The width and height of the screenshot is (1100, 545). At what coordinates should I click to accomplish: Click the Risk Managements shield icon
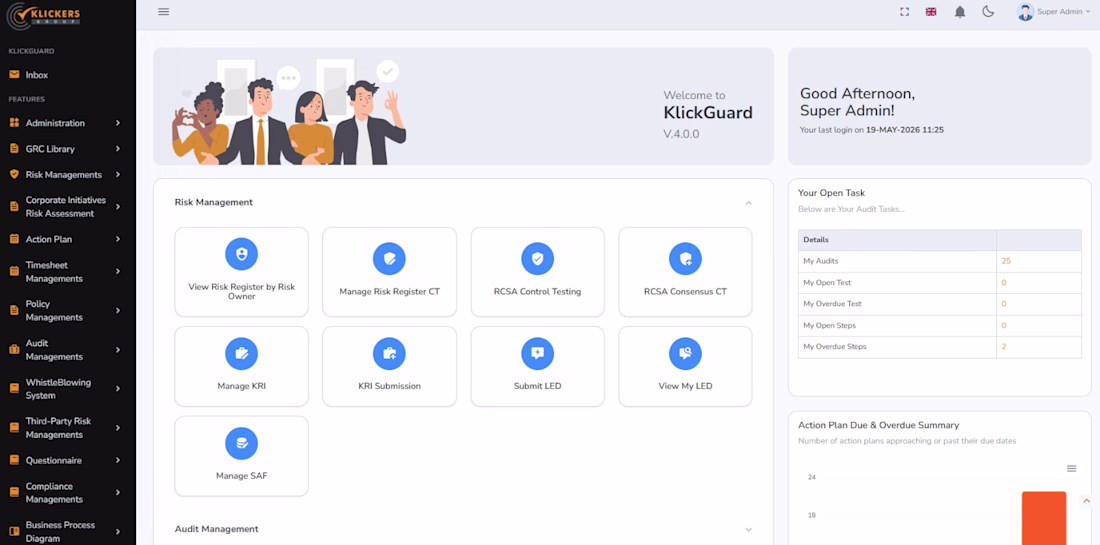tap(14, 175)
